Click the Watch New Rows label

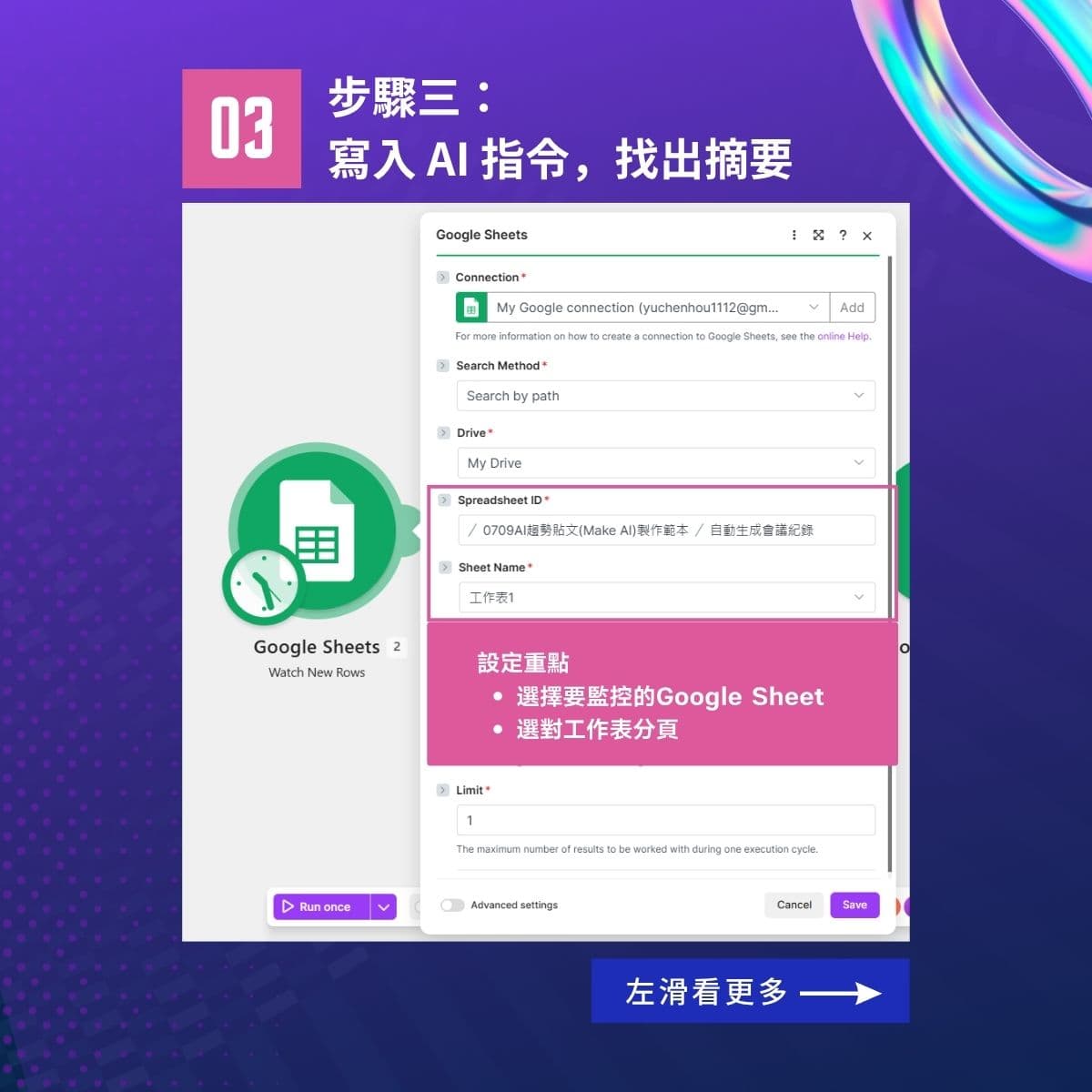[317, 672]
